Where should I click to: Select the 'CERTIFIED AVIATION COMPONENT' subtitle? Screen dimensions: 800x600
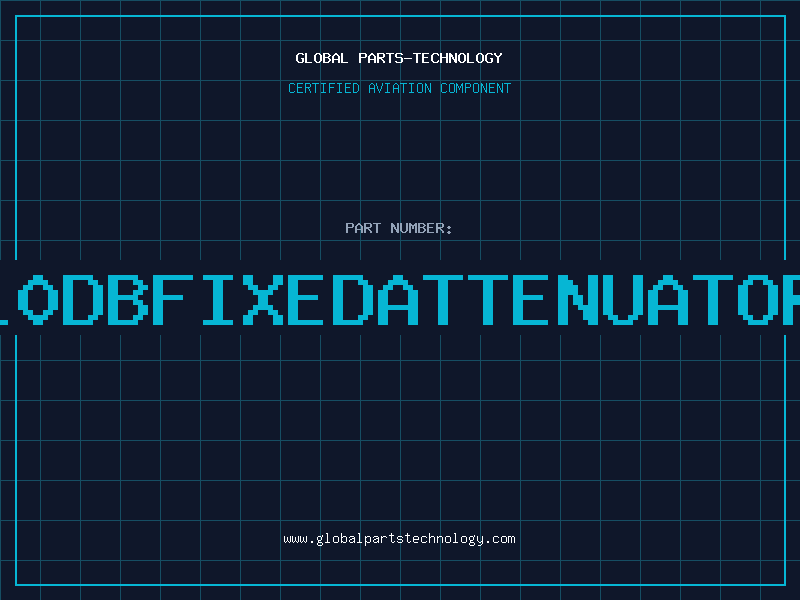pyautogui.click(x=399, y=88)
